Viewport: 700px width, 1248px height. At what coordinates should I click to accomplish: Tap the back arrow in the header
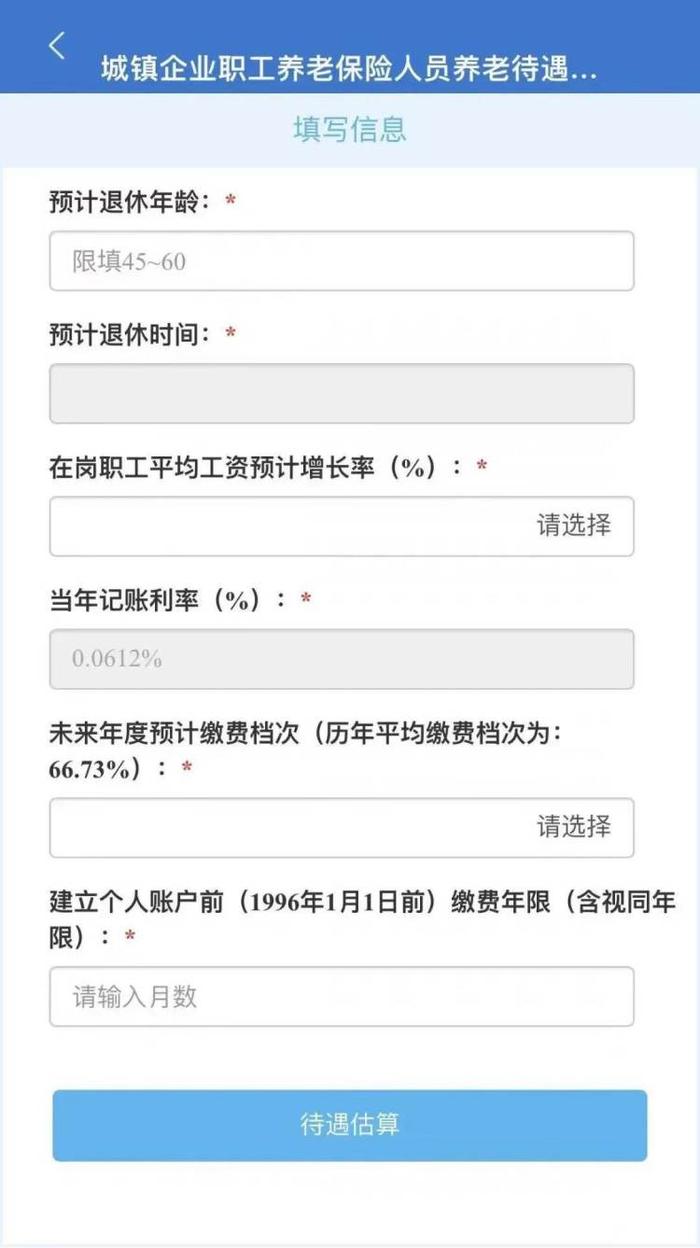[x=55, y=44]
